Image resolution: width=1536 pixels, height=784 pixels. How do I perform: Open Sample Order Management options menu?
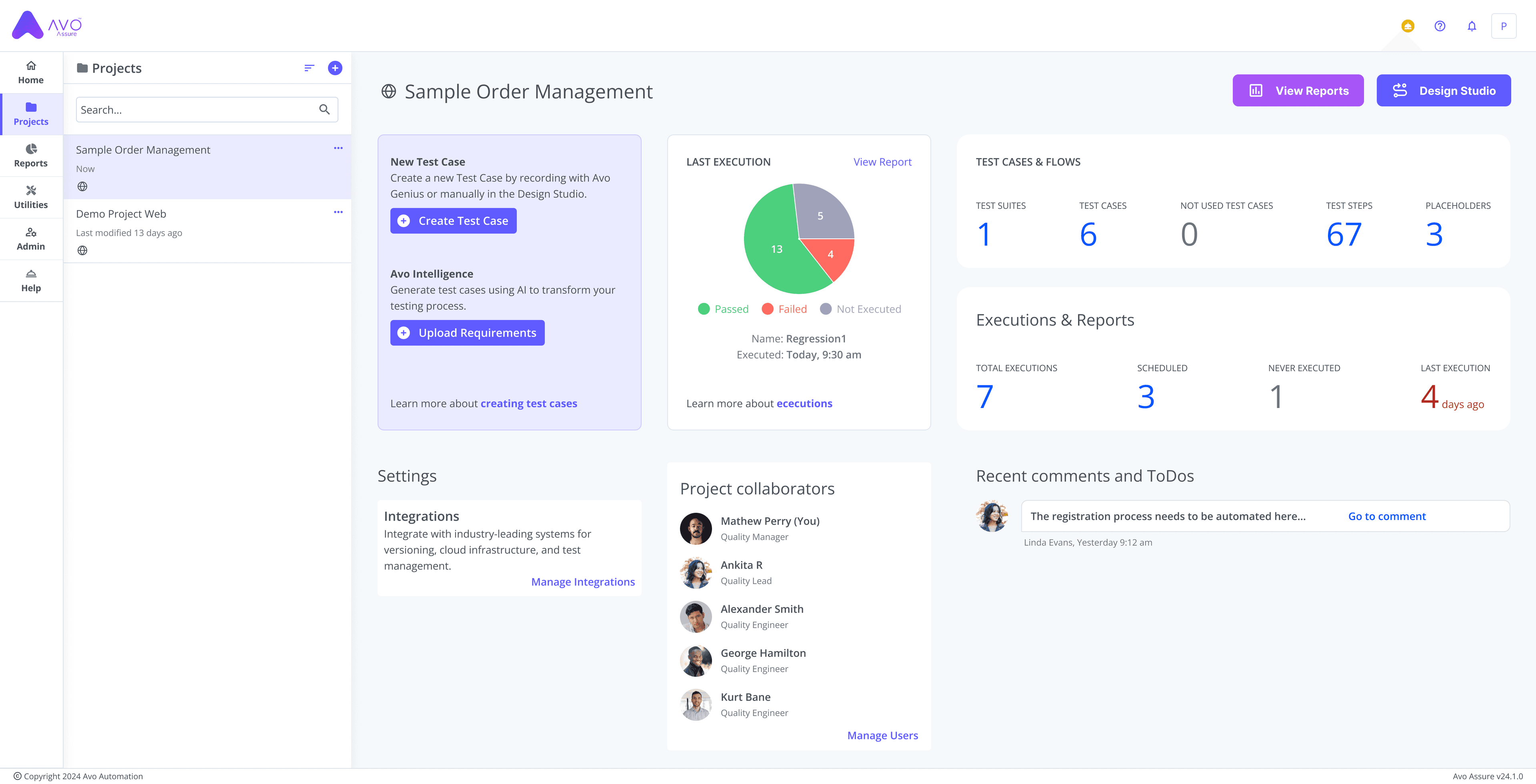pos(338,148)
